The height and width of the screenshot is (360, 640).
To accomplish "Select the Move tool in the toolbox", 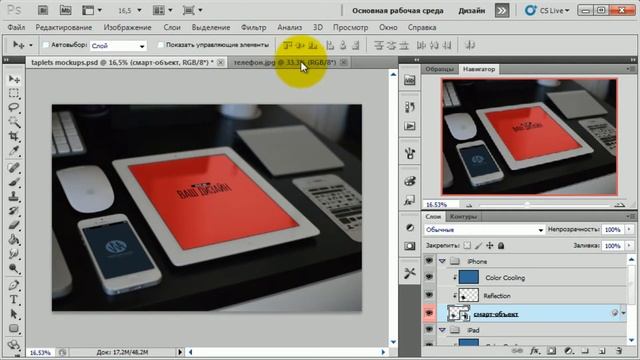I will tap(14, 79).
